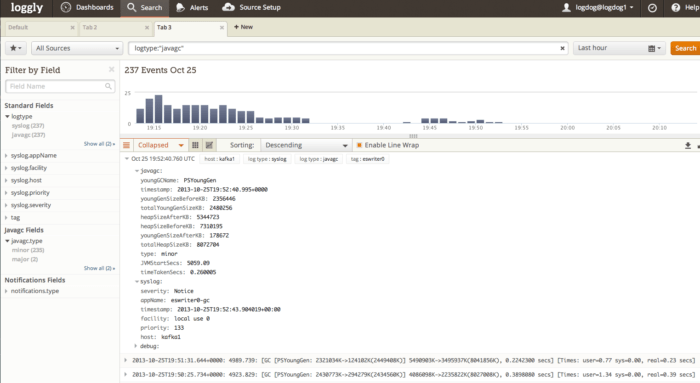Click the host: kafka1 tag

pyautogui.click(x=219, y=159)
